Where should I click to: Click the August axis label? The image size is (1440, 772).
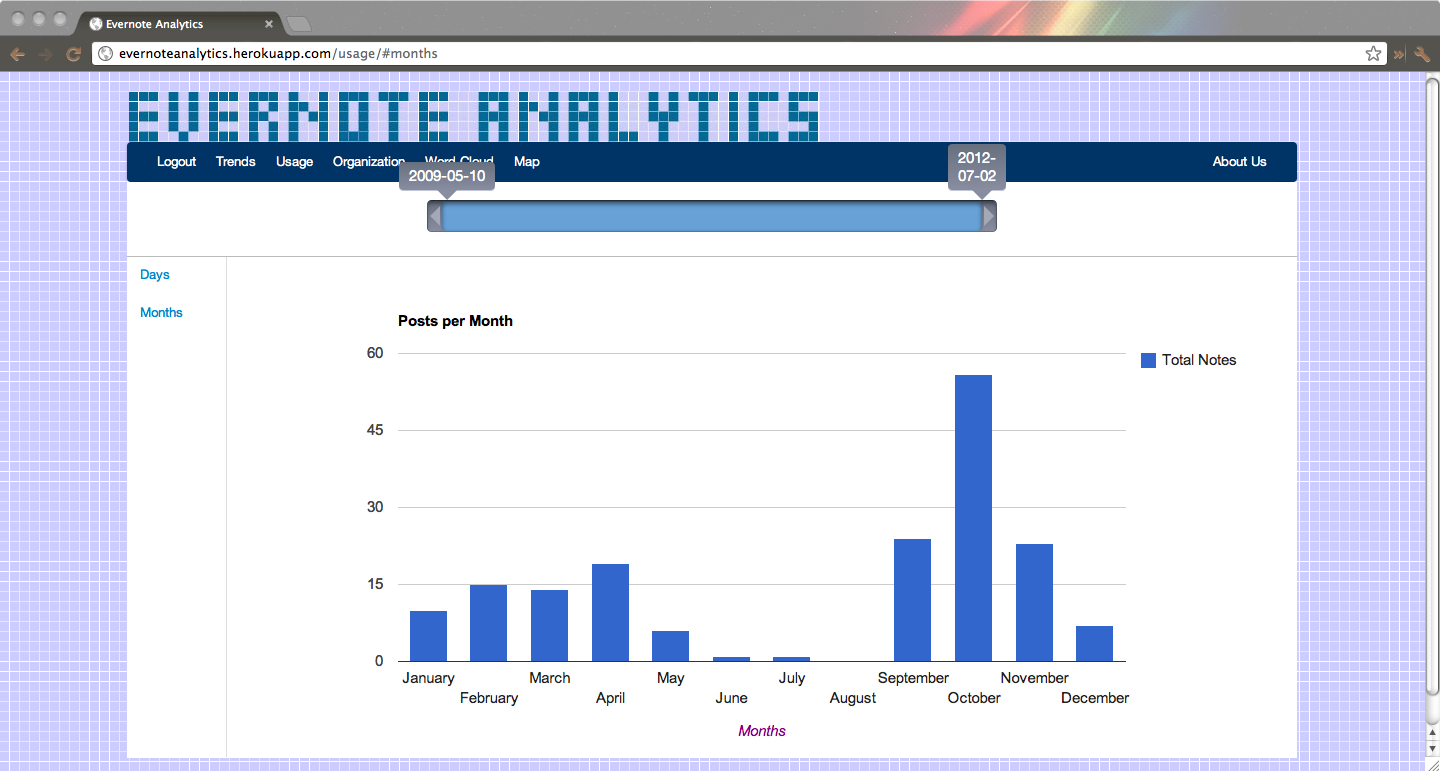coord(853,698)
